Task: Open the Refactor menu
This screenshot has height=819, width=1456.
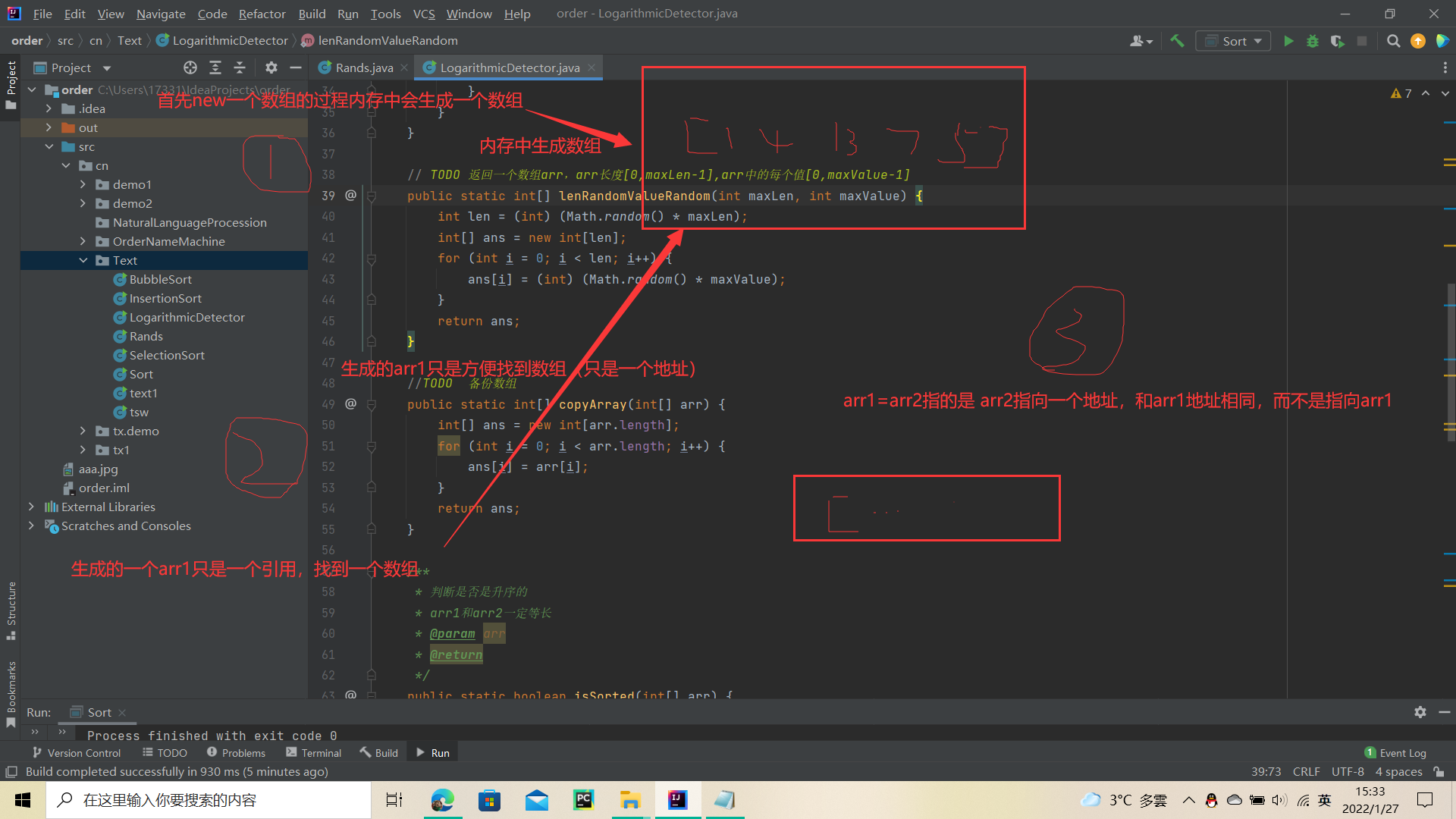Action: (x=262, y=14)
